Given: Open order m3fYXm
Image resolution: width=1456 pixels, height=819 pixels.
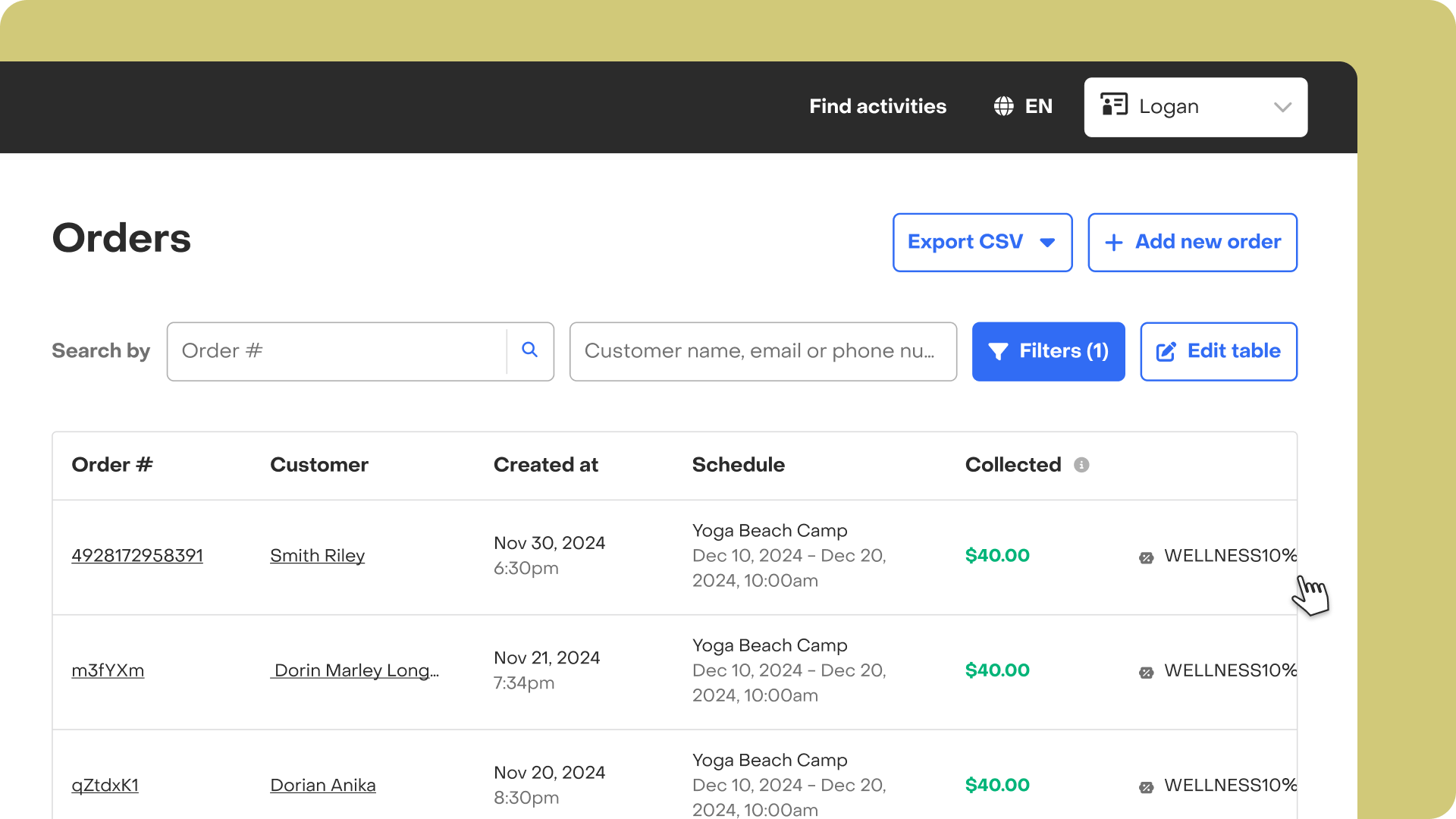Looking at the screenshot, I should (x=108, y=670).
